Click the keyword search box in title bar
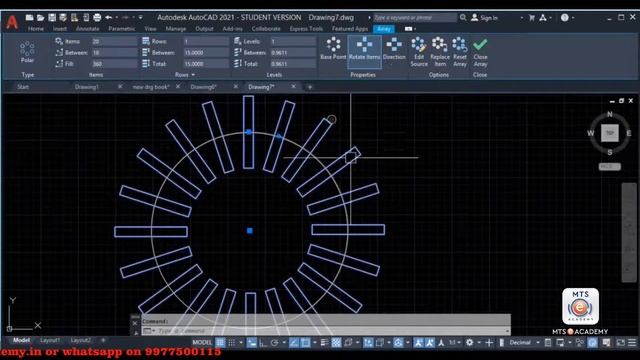Image resolution: width=640 pixels, height=360 pixels. (415, 18)
